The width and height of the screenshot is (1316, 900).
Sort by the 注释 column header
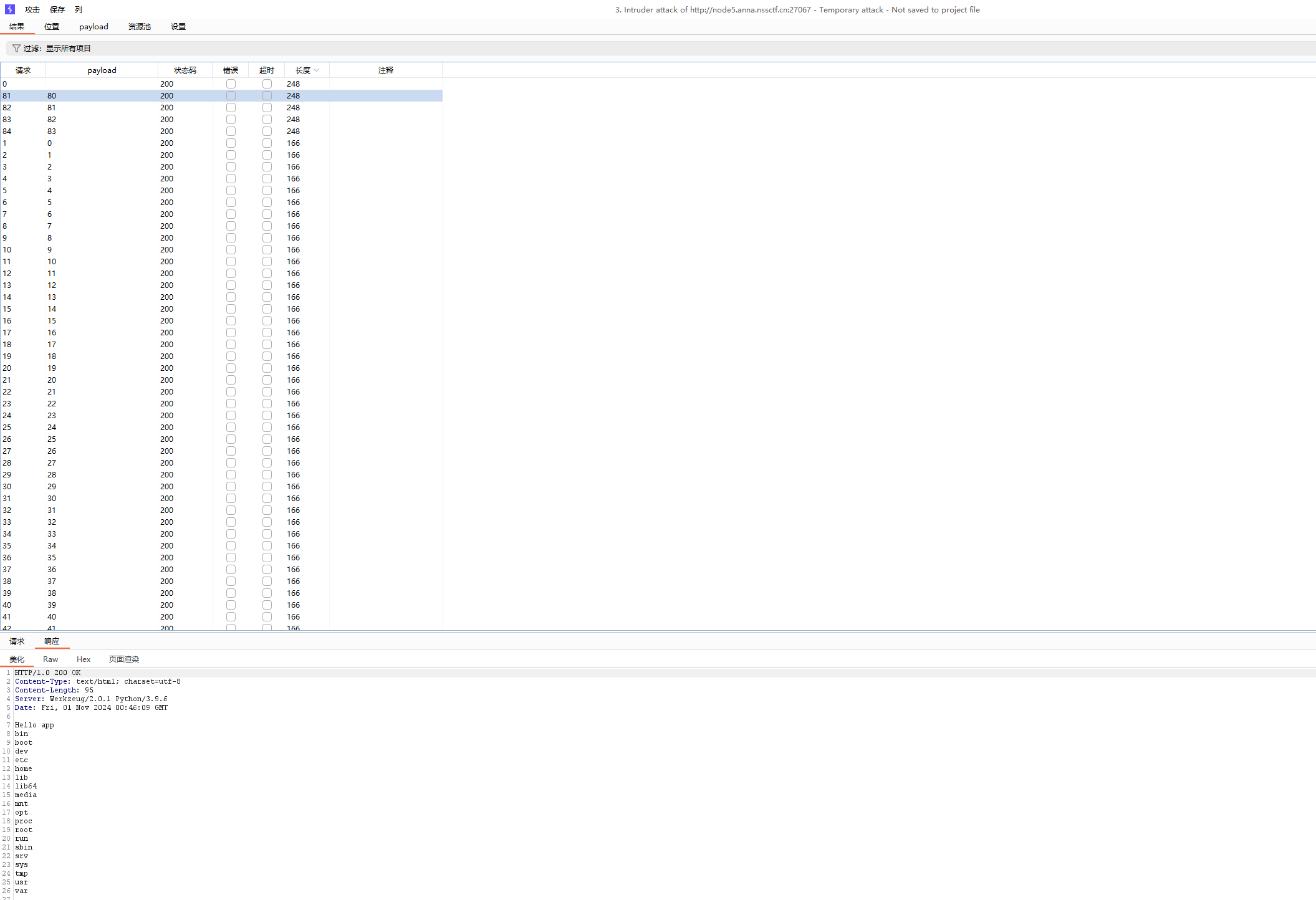coord(386,70)
